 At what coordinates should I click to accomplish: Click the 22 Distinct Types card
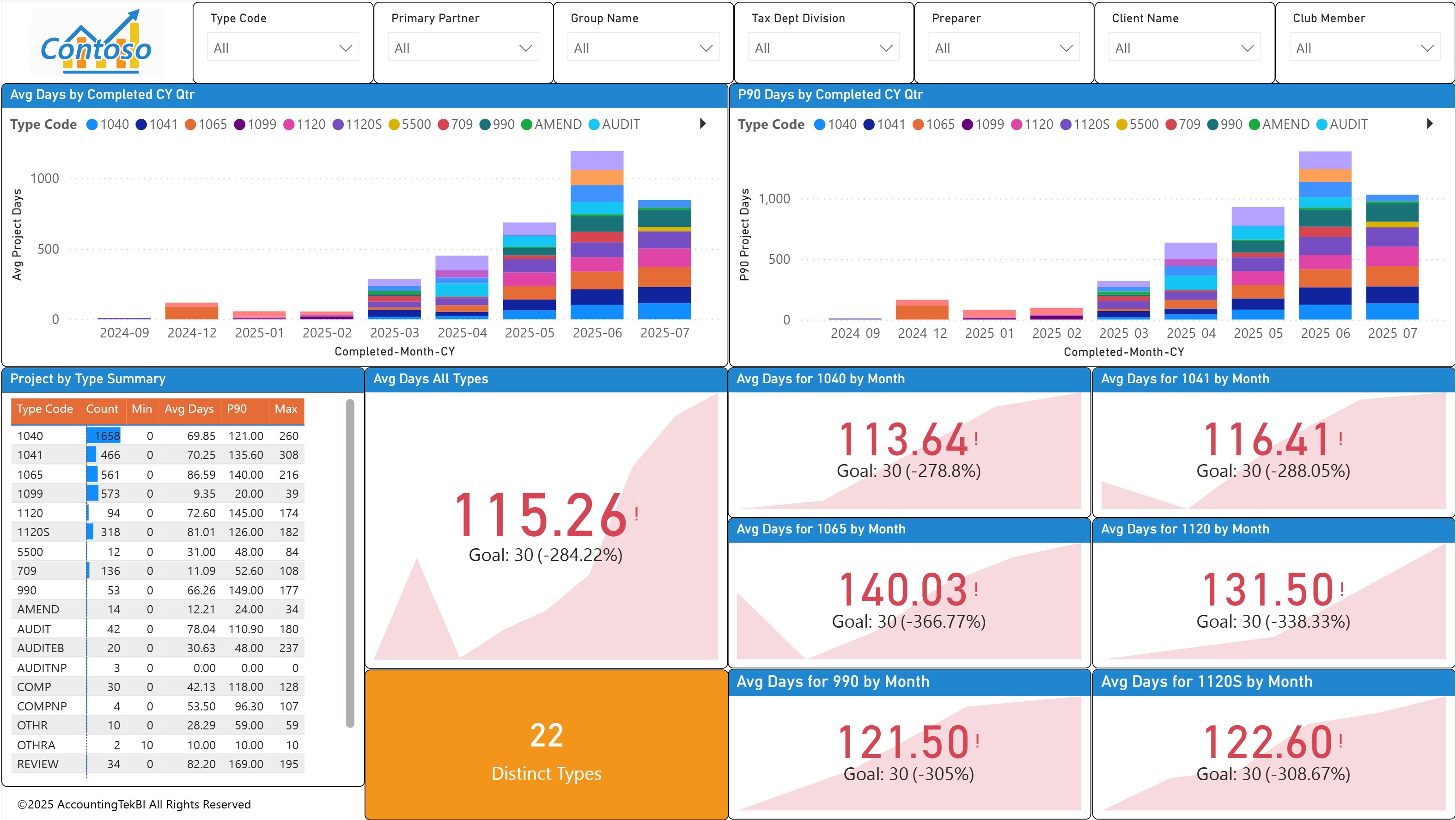(546, 747)
